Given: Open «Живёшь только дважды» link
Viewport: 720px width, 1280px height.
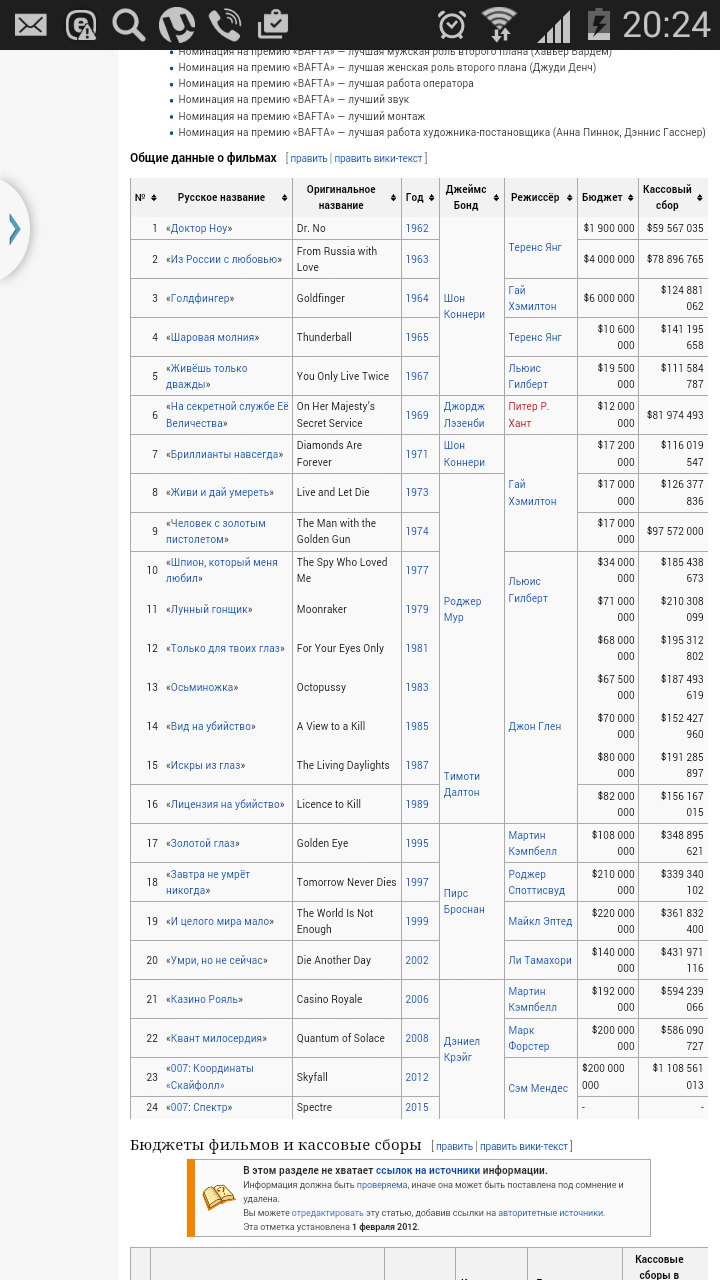Looking at the screenshot, I should (206, 377).
